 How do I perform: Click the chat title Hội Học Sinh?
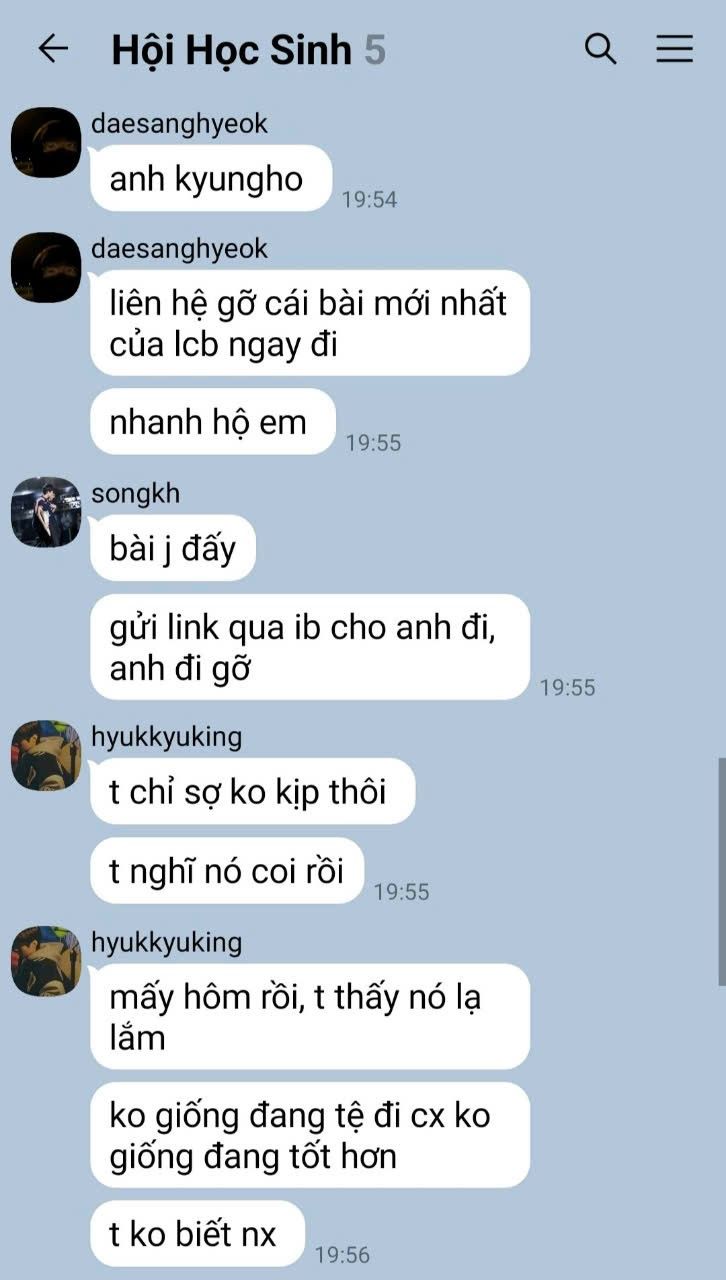[x=232, y=49]
